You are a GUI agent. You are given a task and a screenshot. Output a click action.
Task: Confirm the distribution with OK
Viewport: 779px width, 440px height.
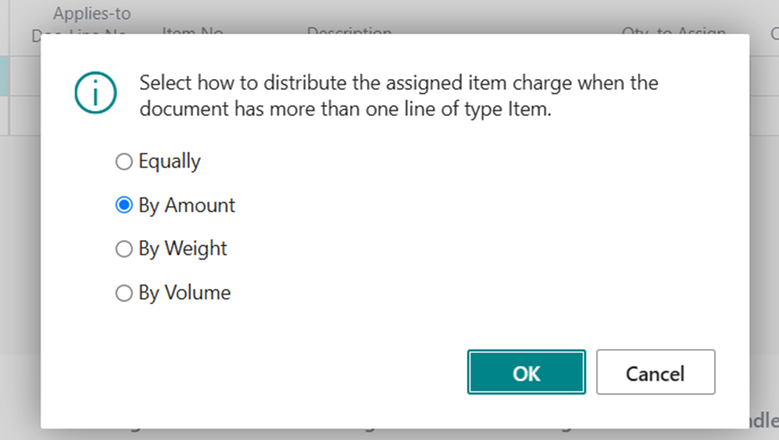click(x=526, y=372)
